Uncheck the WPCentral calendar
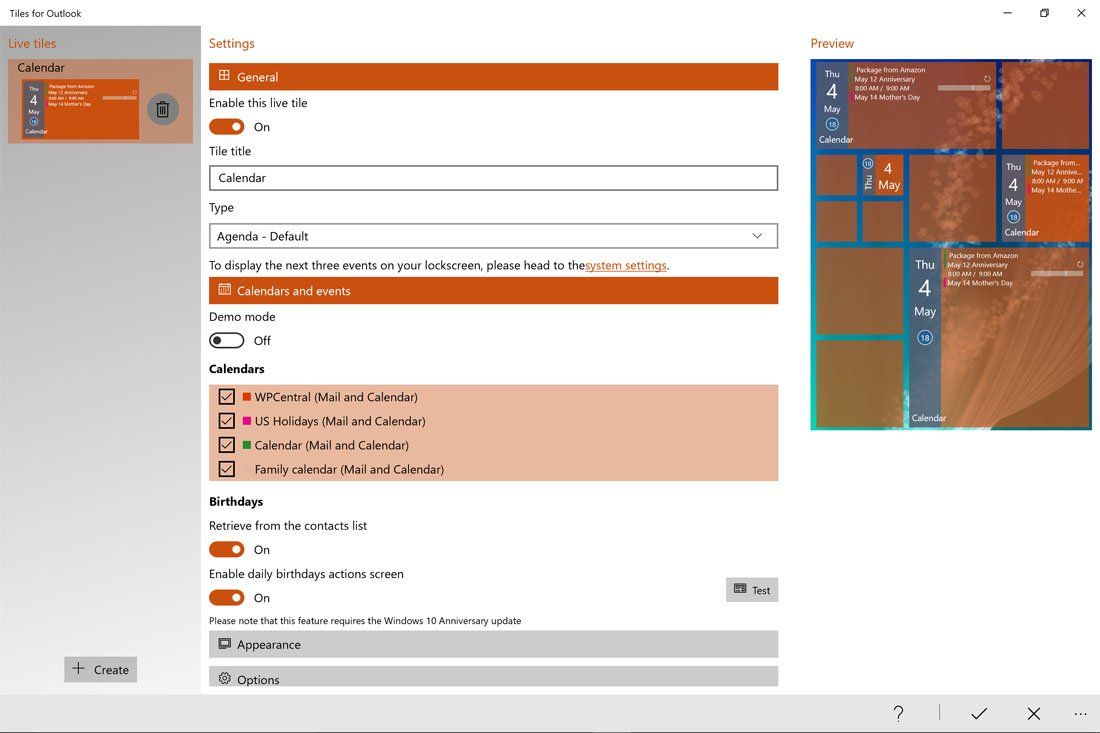Image resolution: width=1100 pixels, height=733 pixels. (x=226, y=396)
